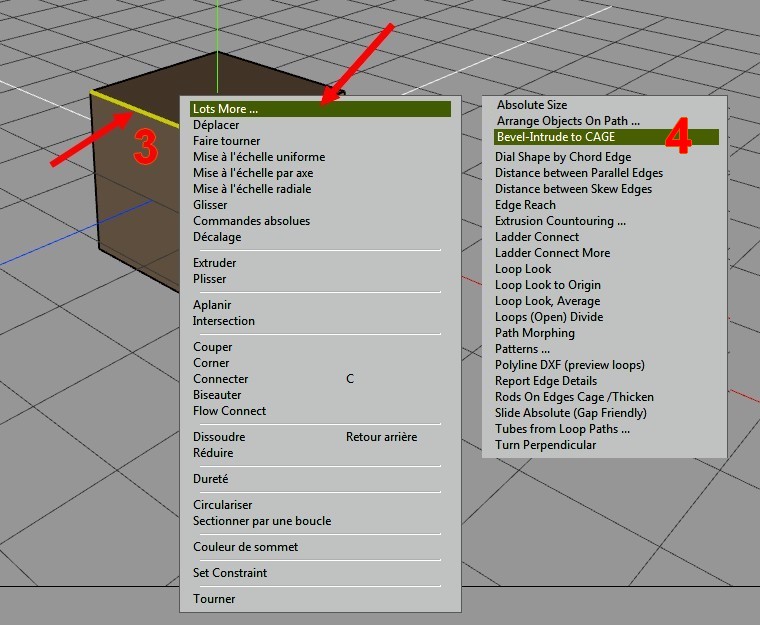760x625 pixels.
Task: Select Absolute Size in submenu
Action: click(532, 105)
